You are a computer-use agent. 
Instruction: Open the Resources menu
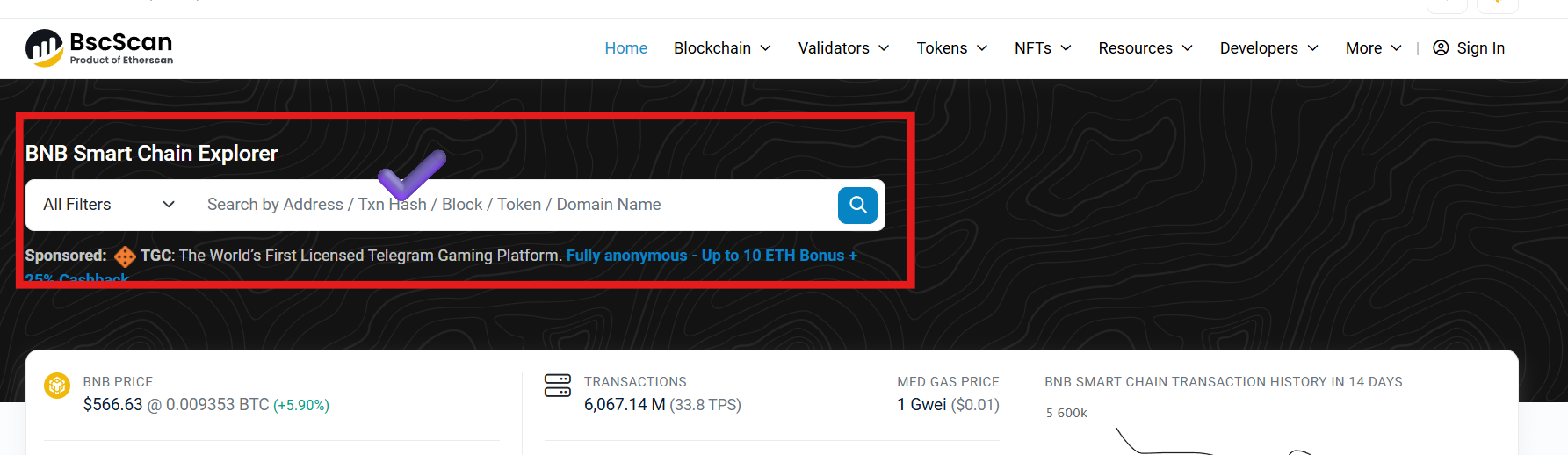[x=1145, y=48]
